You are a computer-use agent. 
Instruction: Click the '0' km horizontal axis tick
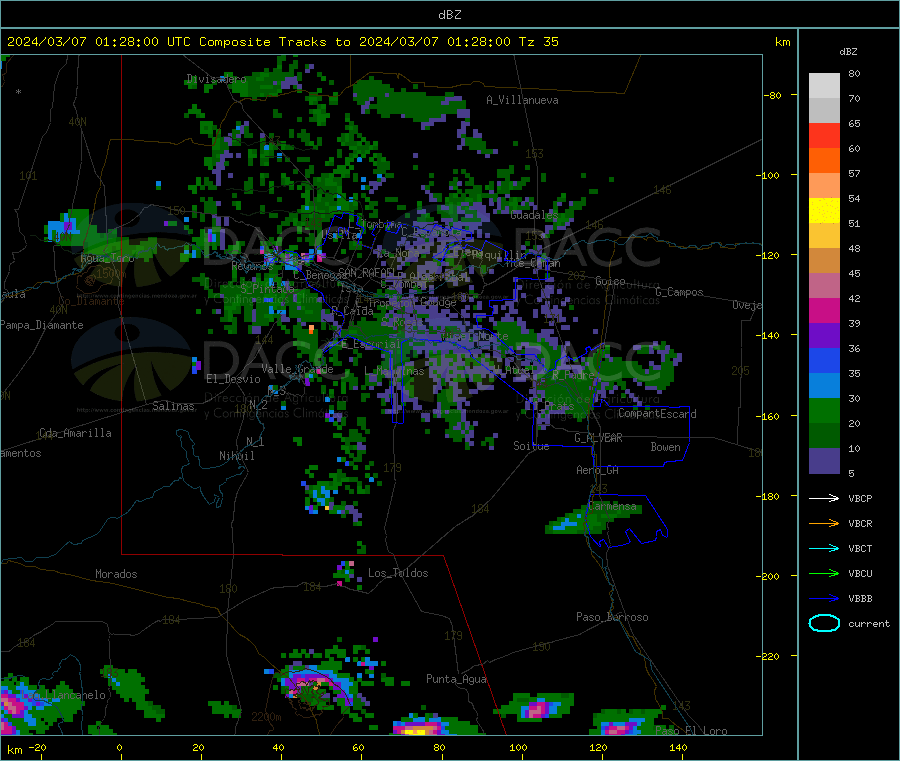click(x=119, y=747)
